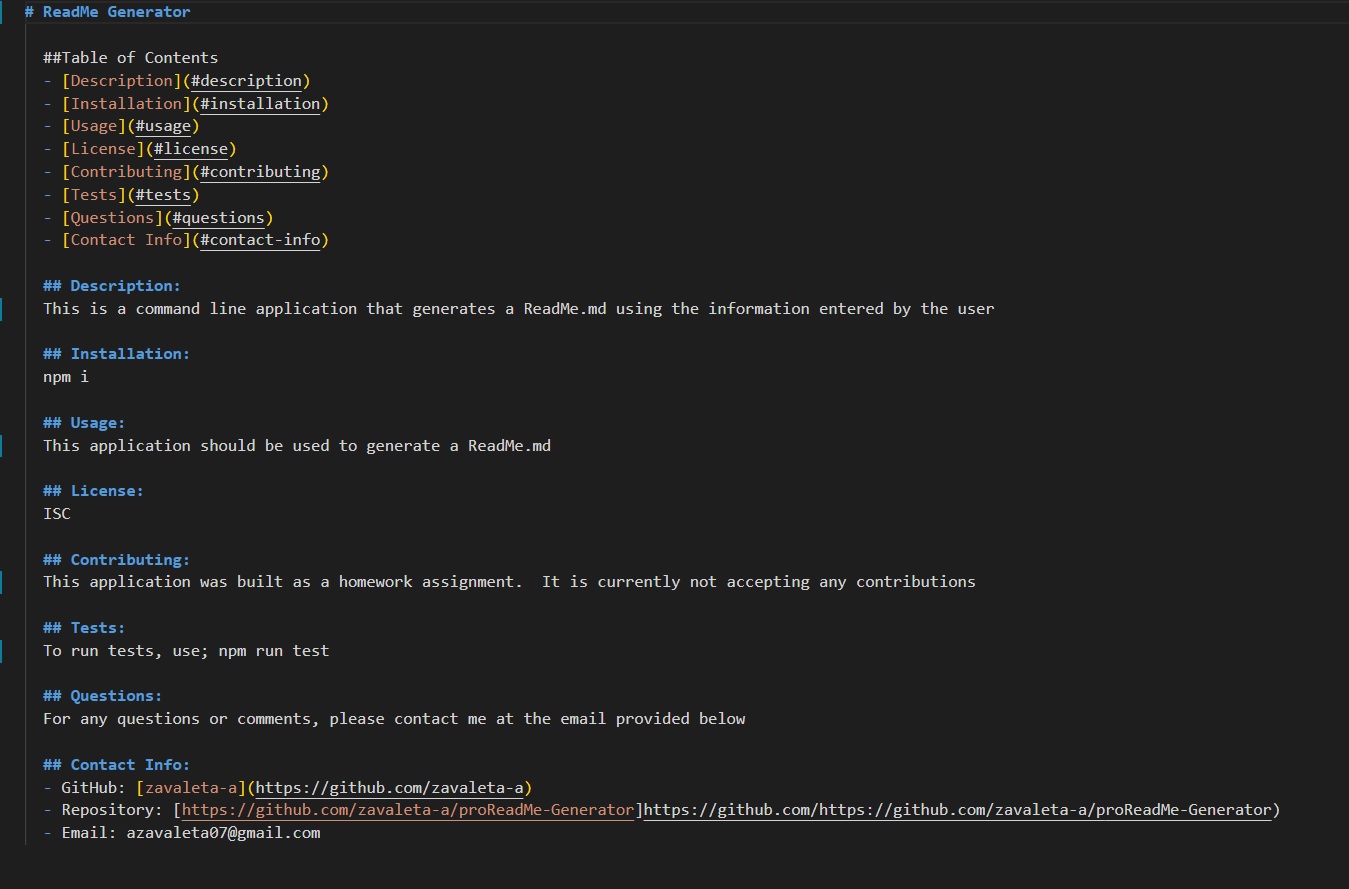Click the "ISC" license value
This screenshot has height=889, width=1349.
[x=57, y=514]
